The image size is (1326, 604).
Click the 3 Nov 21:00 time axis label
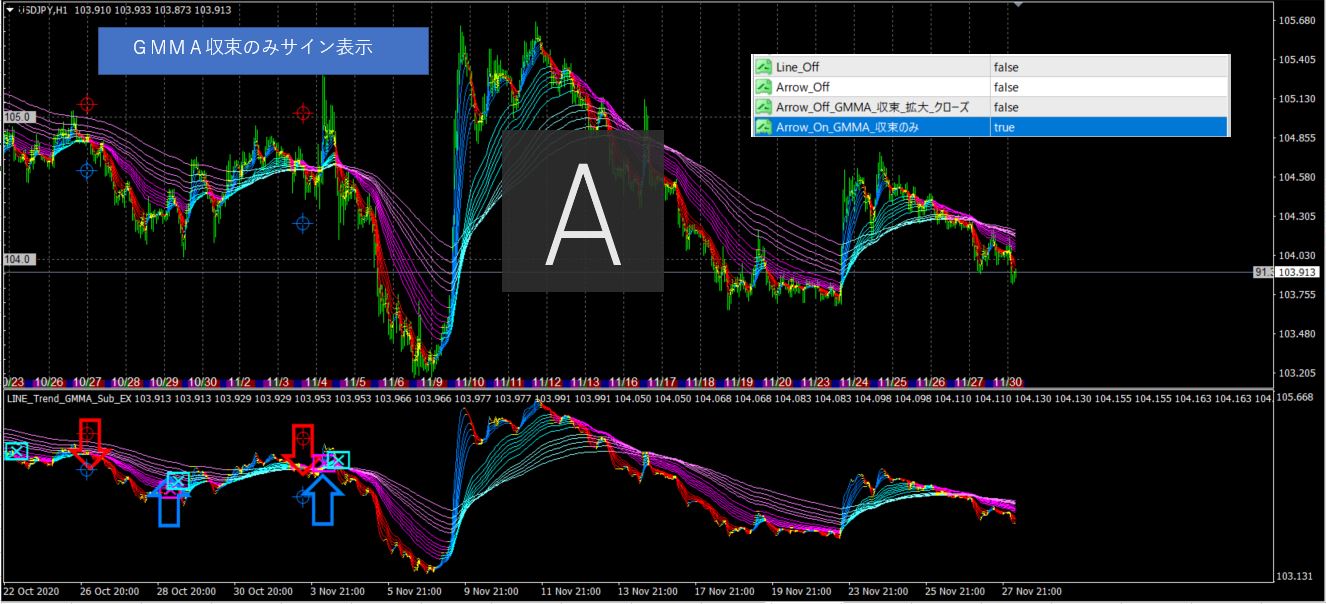click(337, 591)
